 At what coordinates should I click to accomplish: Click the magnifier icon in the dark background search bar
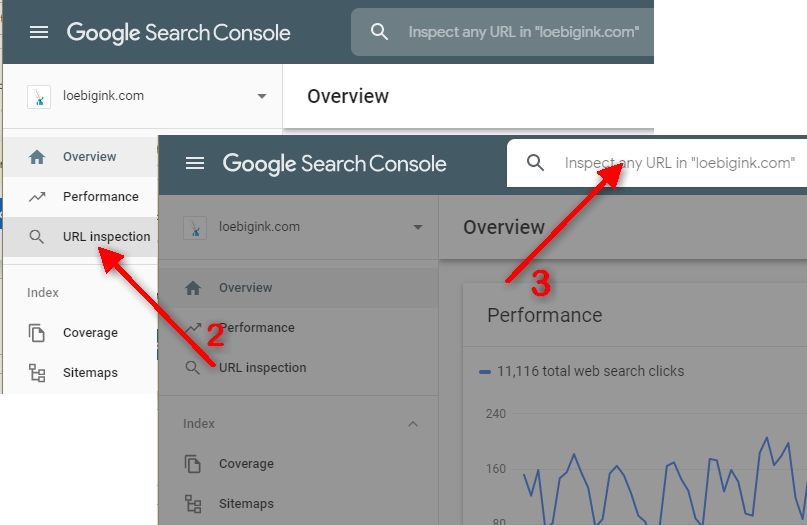(379, 32)
